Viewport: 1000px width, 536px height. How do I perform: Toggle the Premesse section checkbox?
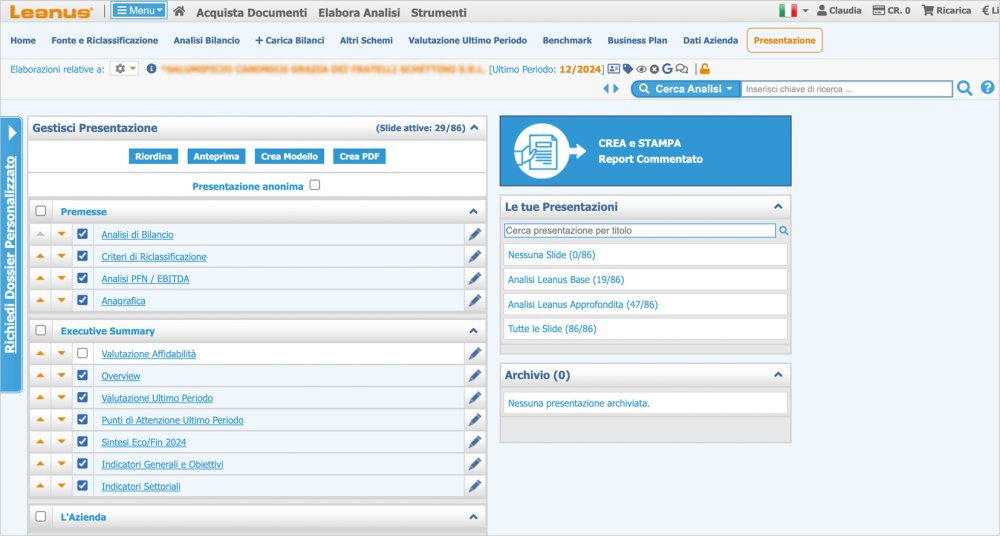point(41,211)
